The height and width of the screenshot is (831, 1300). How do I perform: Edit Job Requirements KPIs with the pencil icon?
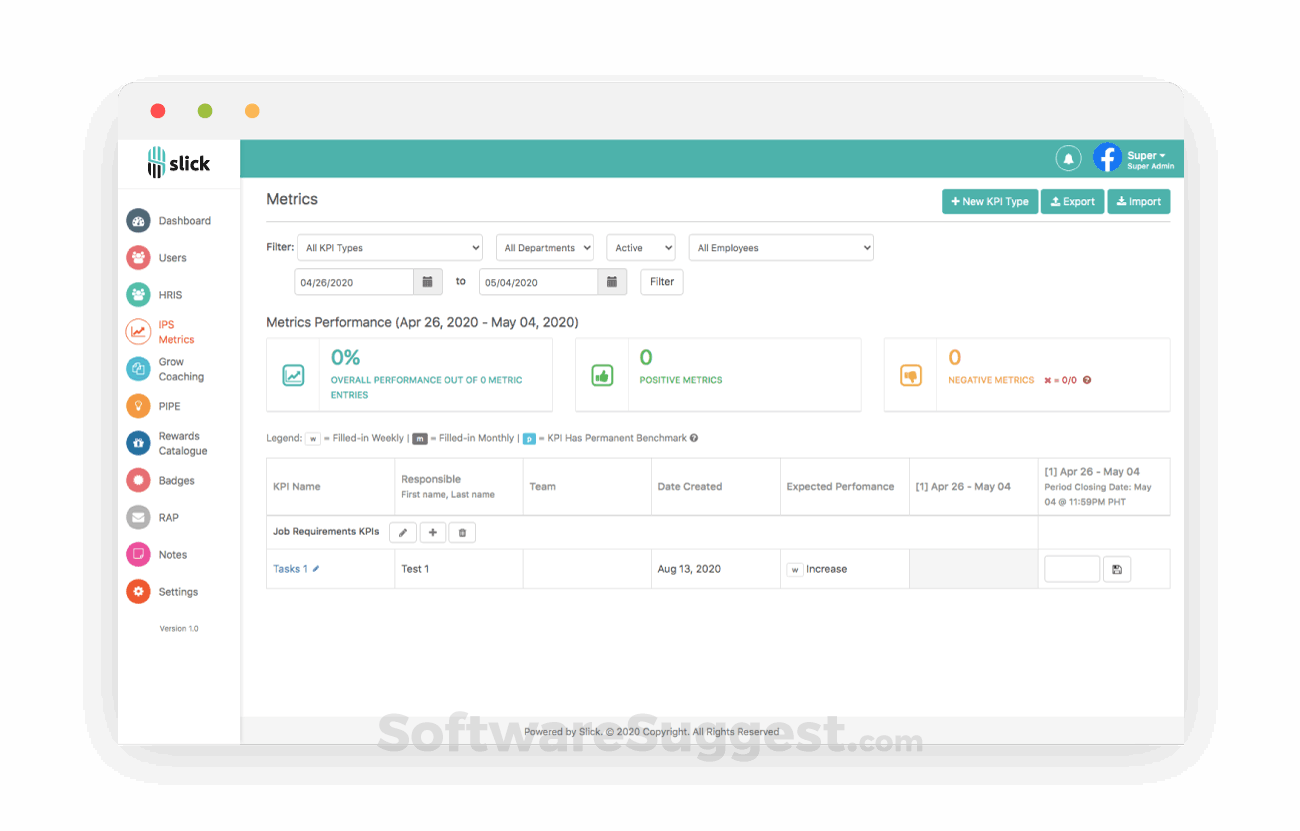tap(402, 532)
